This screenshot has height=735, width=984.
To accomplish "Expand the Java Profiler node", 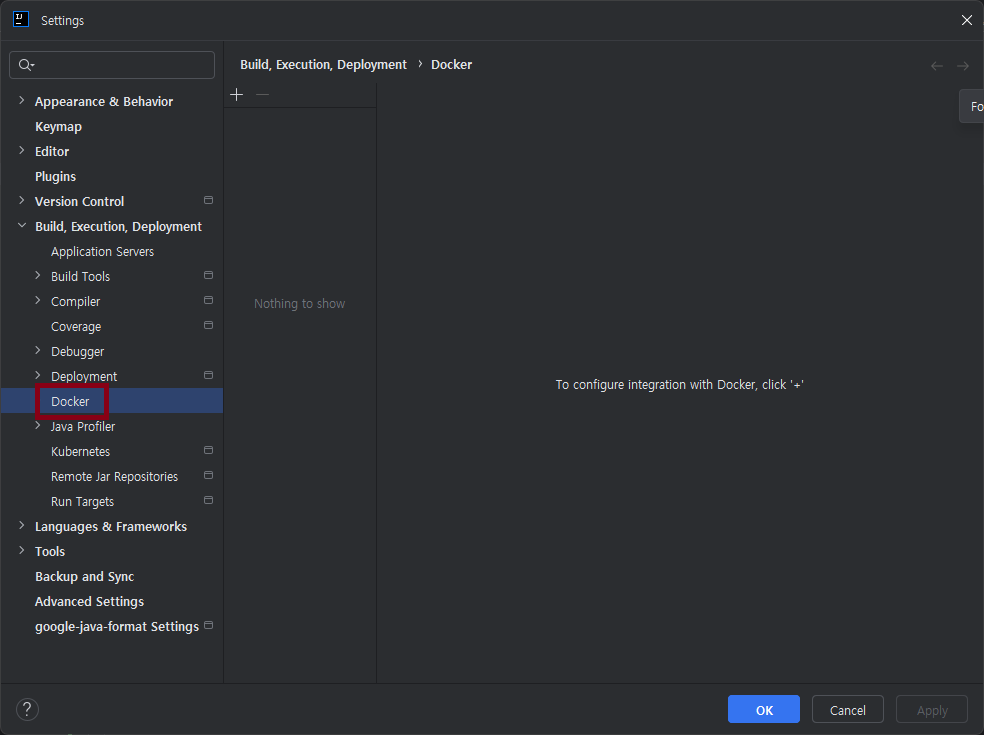I will [38, 426].
